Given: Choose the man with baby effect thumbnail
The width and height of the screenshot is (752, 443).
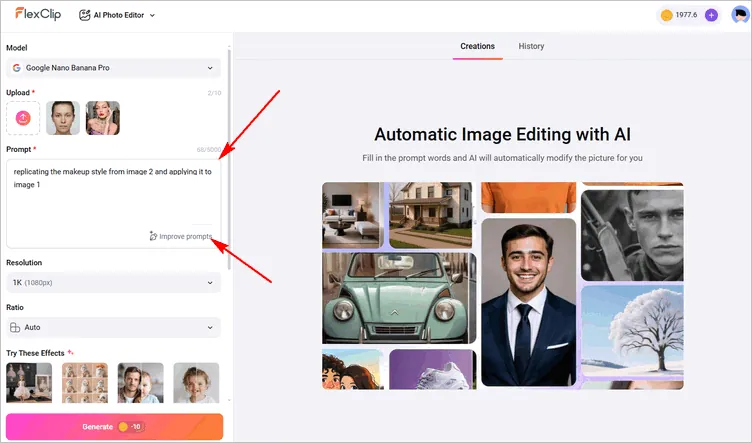Looking at the screenshot, I should (x=141, y=383).
